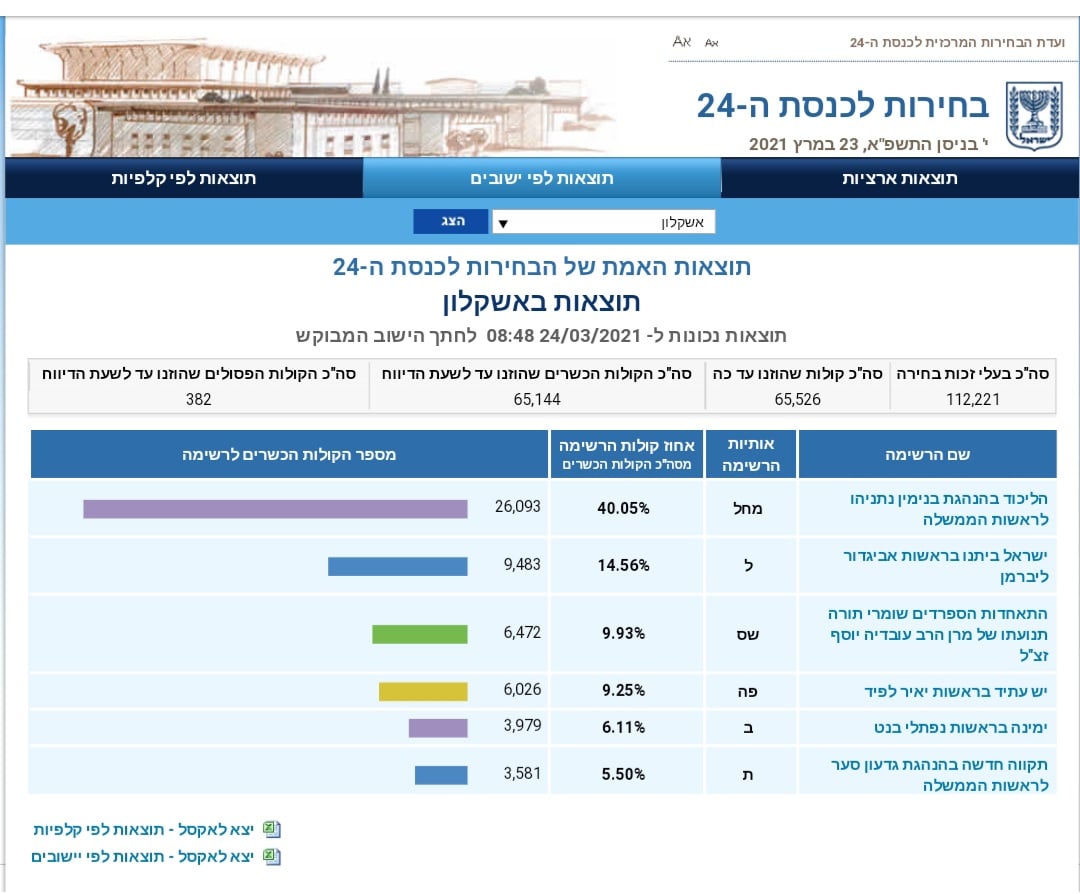Viewport: 1080px width, 894px height.
Task: Click the Excel icon for results by locality
Action: [x=272, y=856]
